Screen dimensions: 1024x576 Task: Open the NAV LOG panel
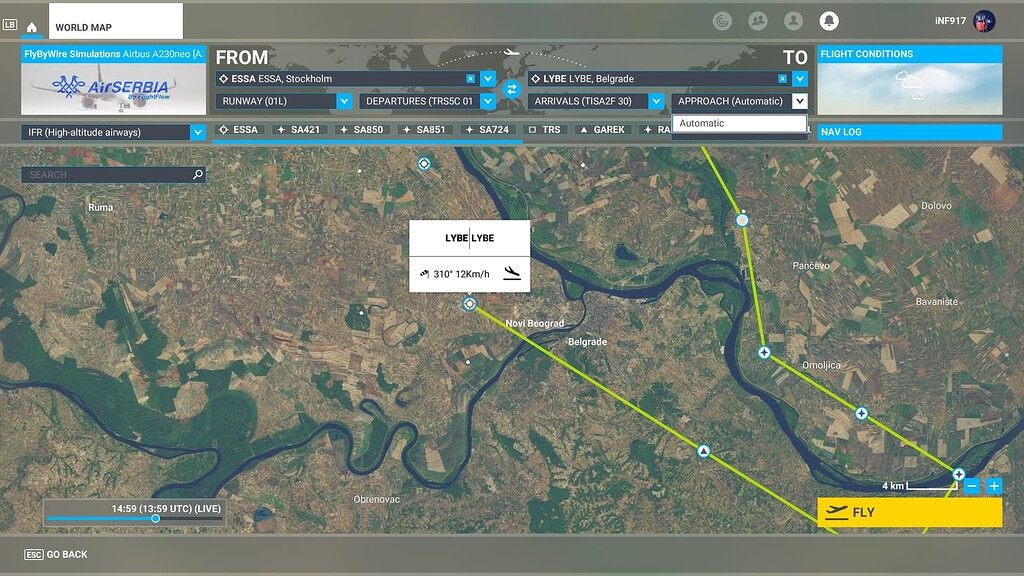tap(908, 131)
